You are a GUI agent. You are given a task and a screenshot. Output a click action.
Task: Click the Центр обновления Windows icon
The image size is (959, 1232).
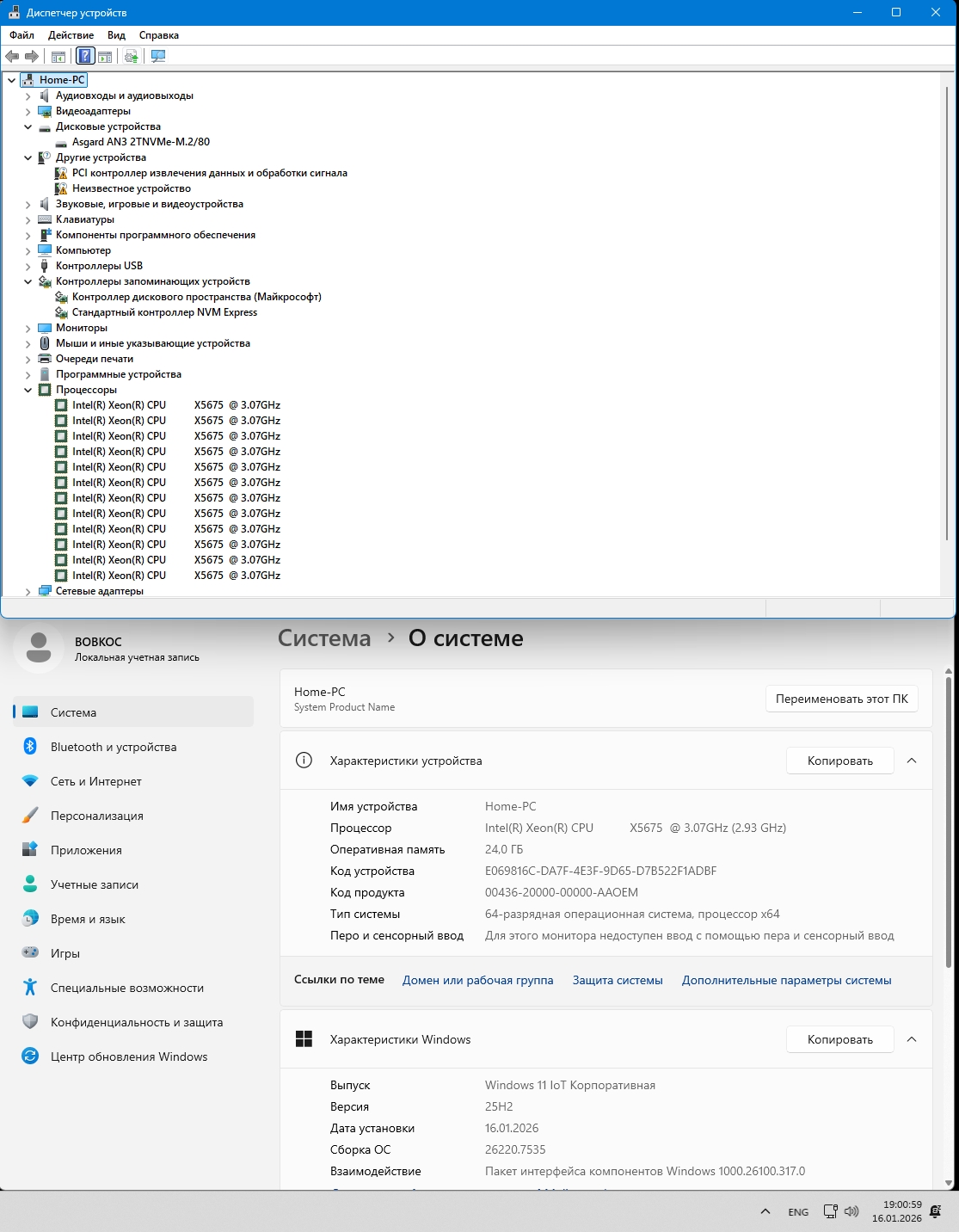point(30,1056)
